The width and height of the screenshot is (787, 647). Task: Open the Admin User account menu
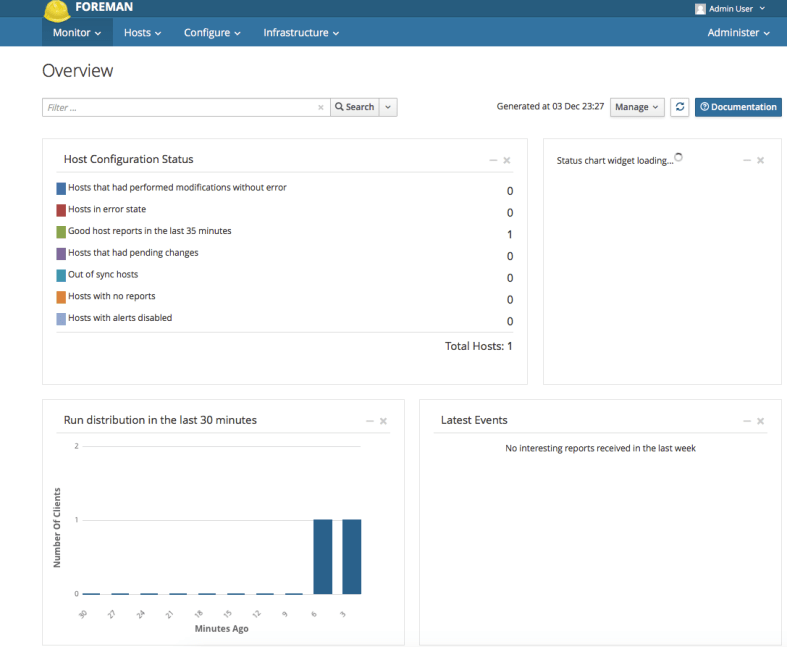(x=730, y=9)
